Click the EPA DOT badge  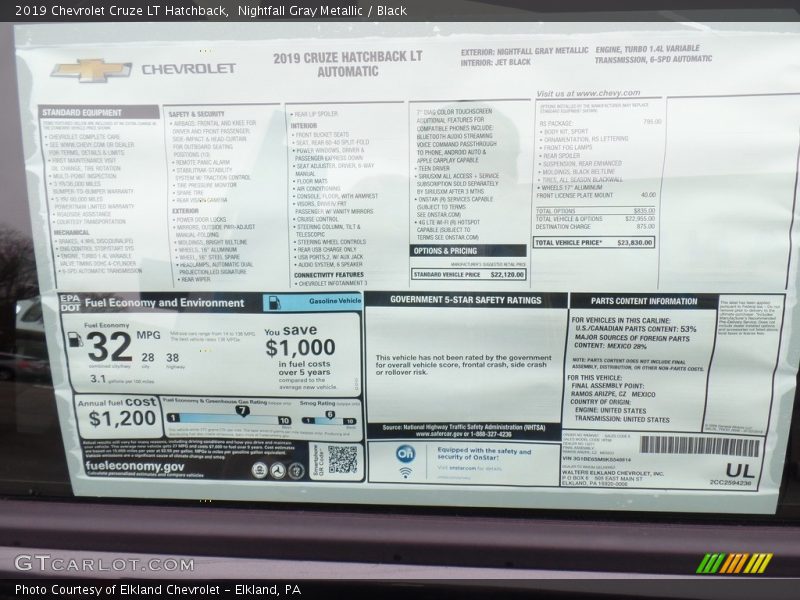tap(70, 303)
